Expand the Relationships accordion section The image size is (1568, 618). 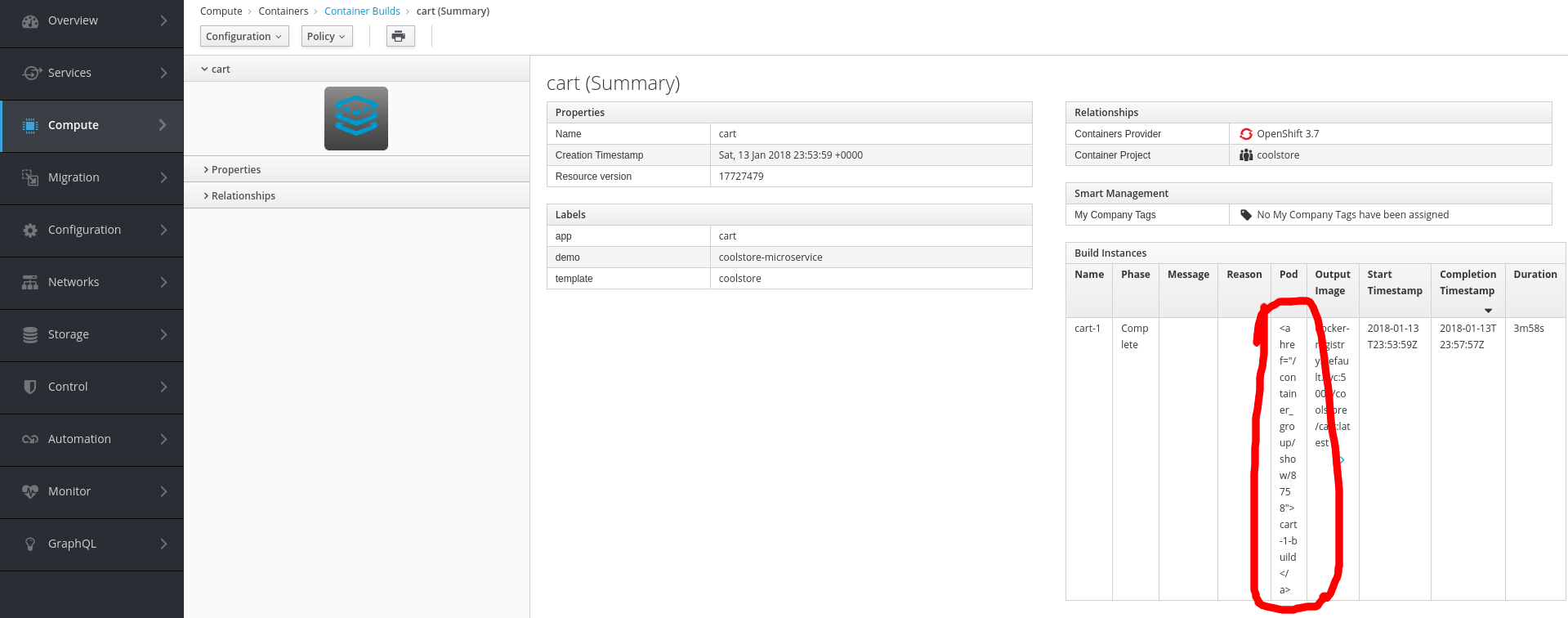click(356, 195)
